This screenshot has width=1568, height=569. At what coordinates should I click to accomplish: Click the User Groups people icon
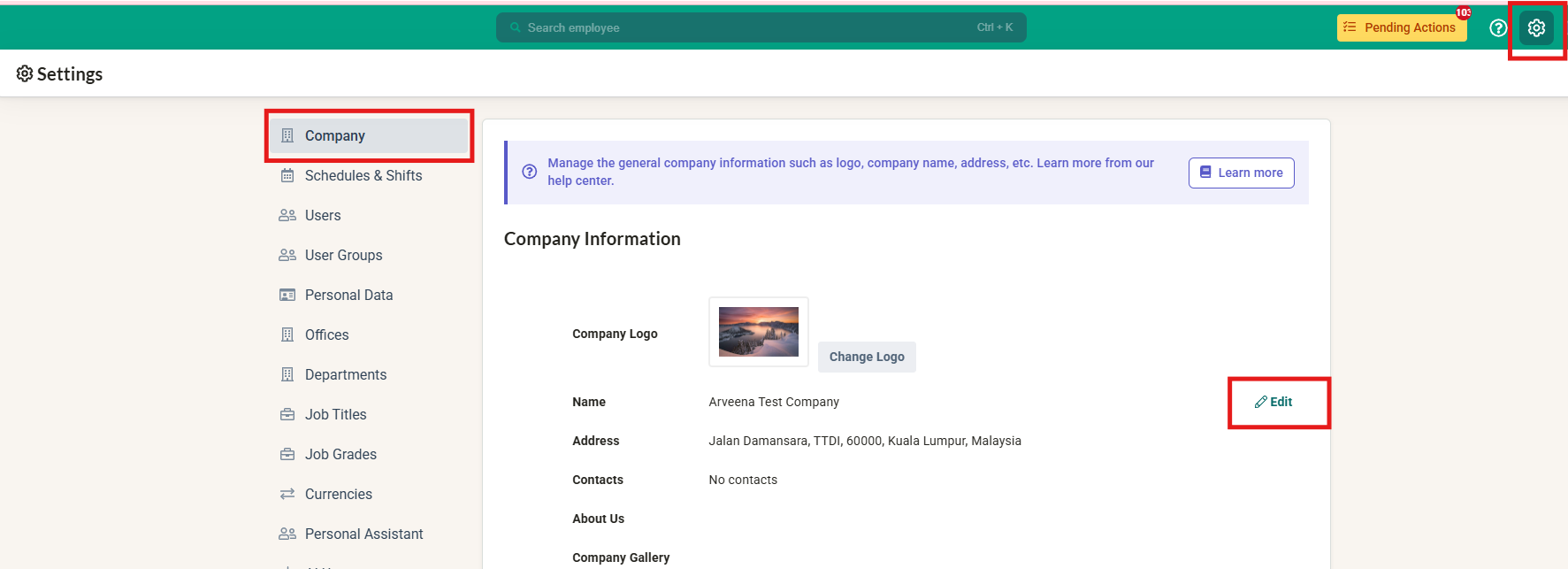coord(287,255)
